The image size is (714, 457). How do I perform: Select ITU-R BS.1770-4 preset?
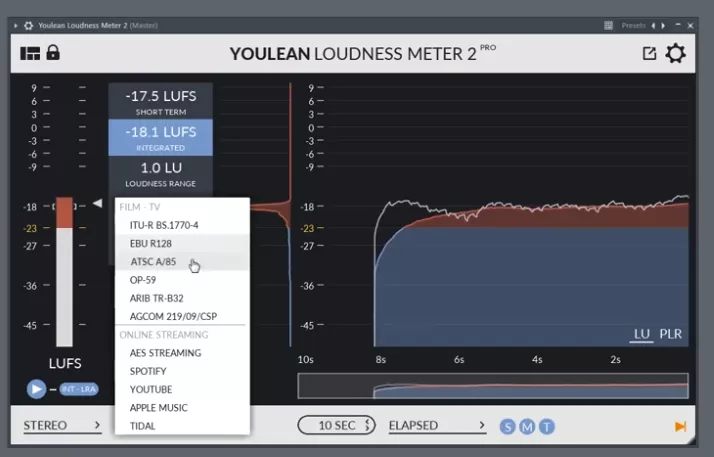[182, 225]
